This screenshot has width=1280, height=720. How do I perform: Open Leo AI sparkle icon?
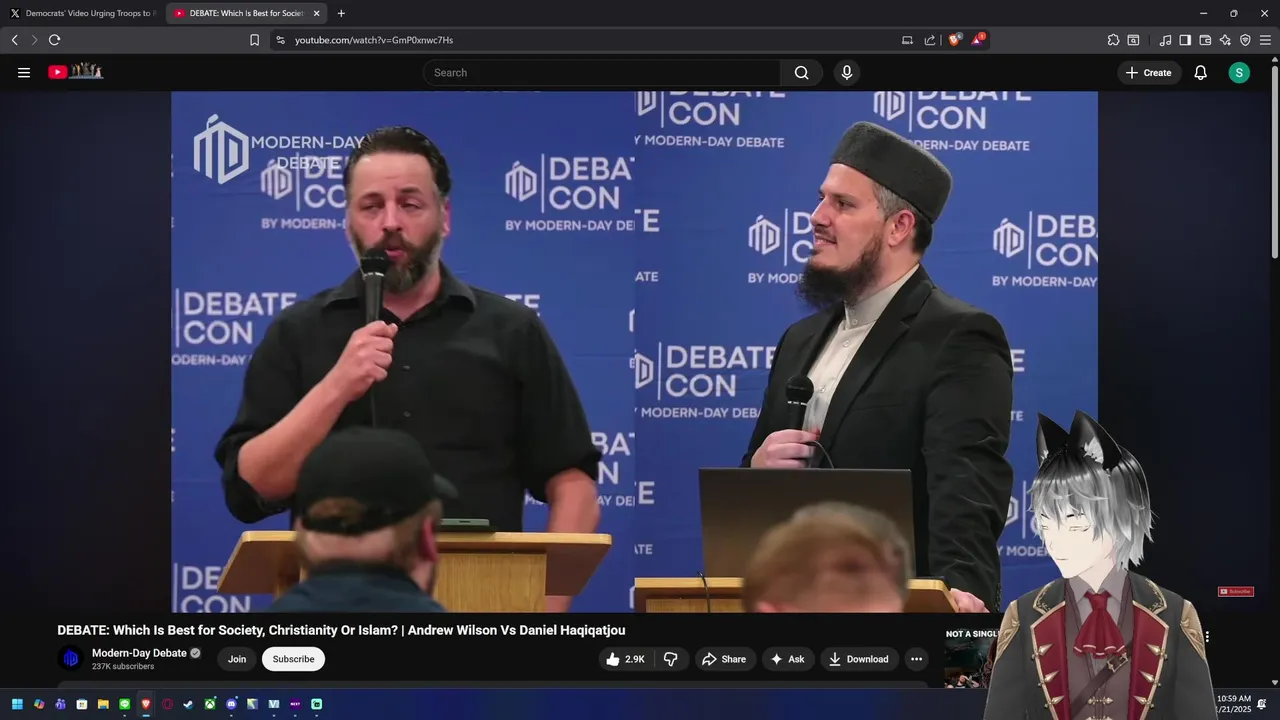pyautogui.click(x=1225, y=40)
